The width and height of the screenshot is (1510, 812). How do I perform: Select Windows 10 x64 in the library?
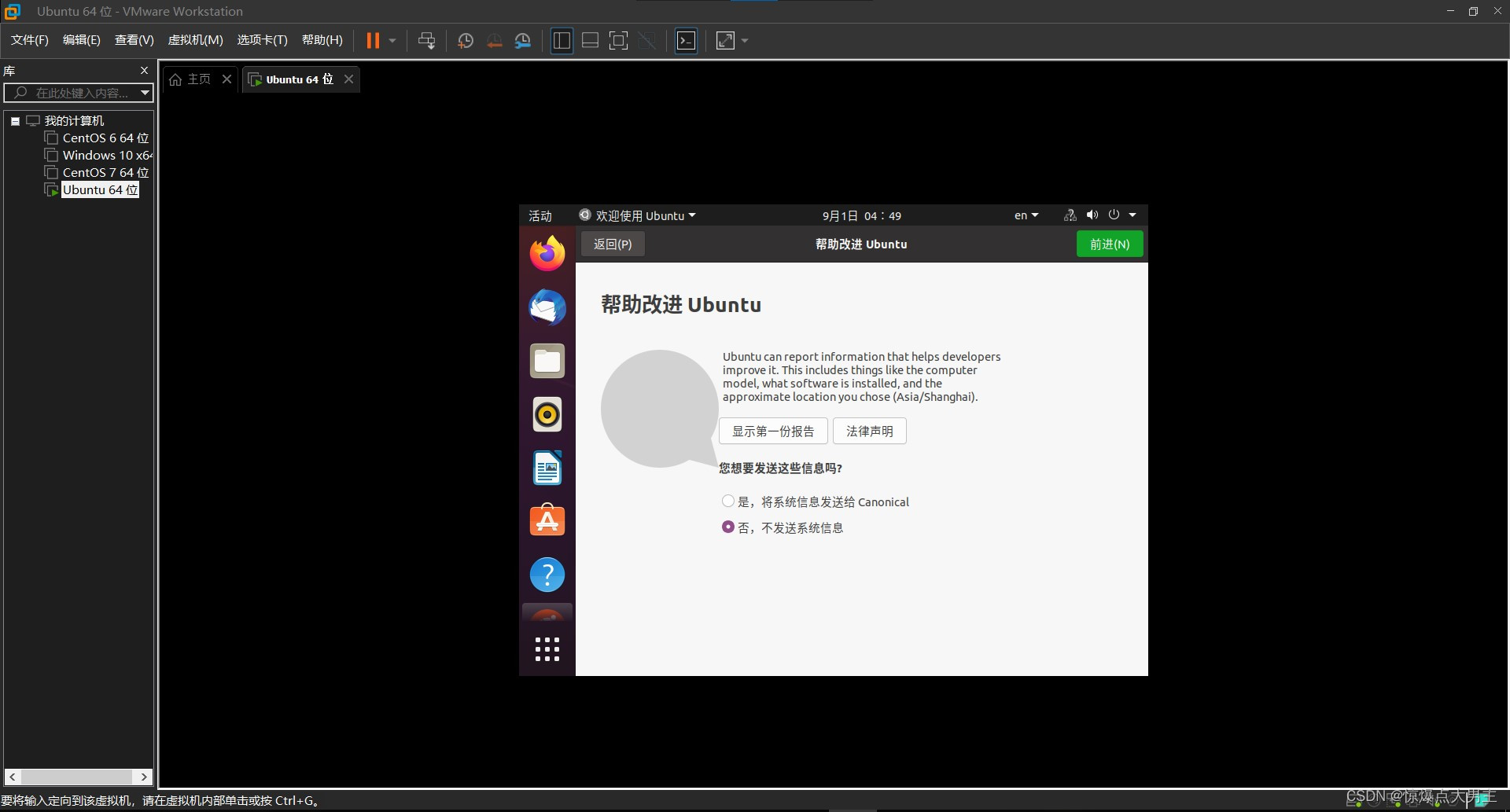click(99, 156)
